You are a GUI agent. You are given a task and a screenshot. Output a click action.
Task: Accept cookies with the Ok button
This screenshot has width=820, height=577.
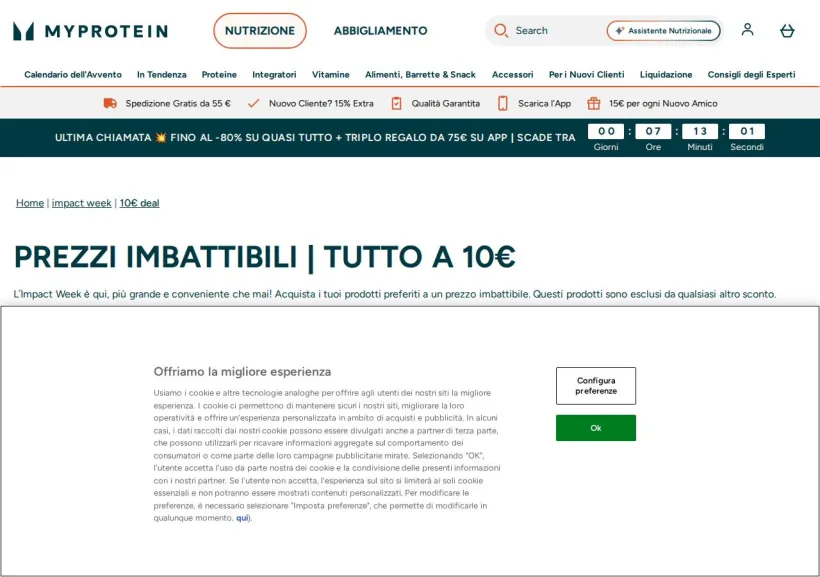[x=596, y=428]
